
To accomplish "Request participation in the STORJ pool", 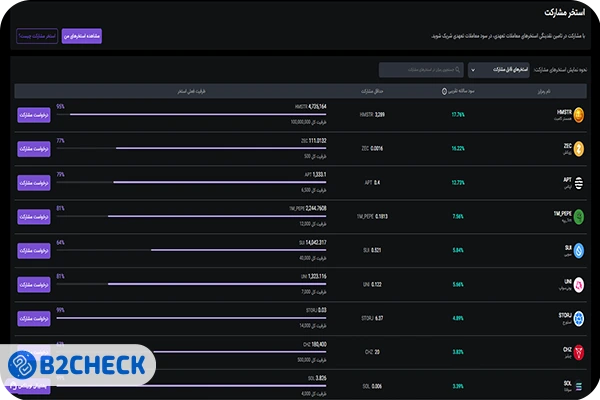I will click(34, 318).
